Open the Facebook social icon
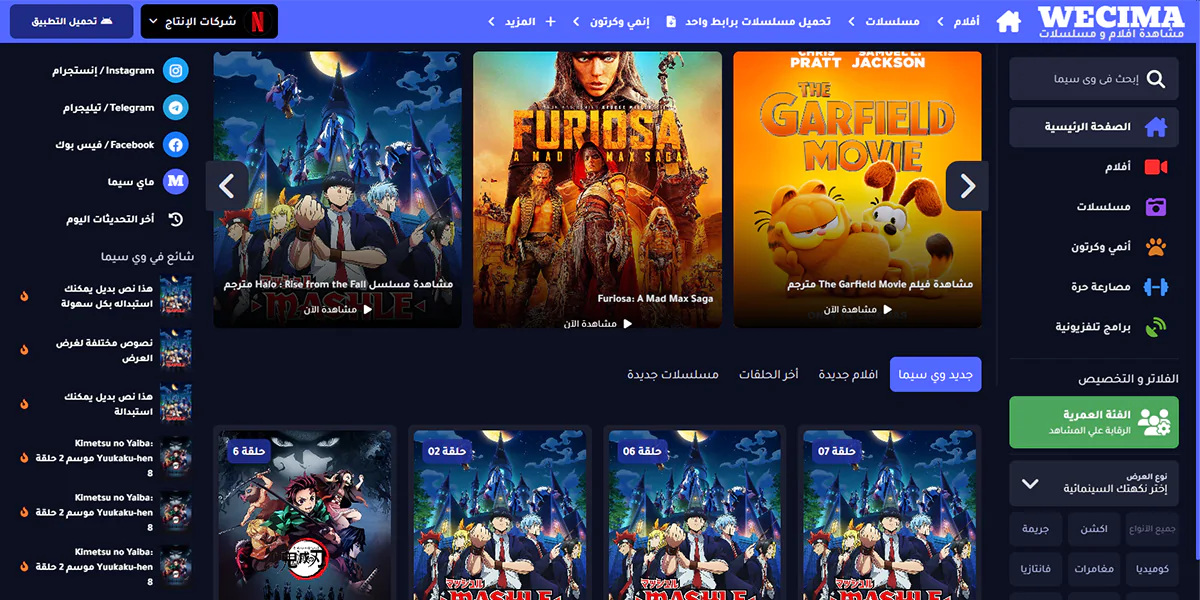Image resolution: width=1200 pixels, height=600 pixels. click(176, 145)
